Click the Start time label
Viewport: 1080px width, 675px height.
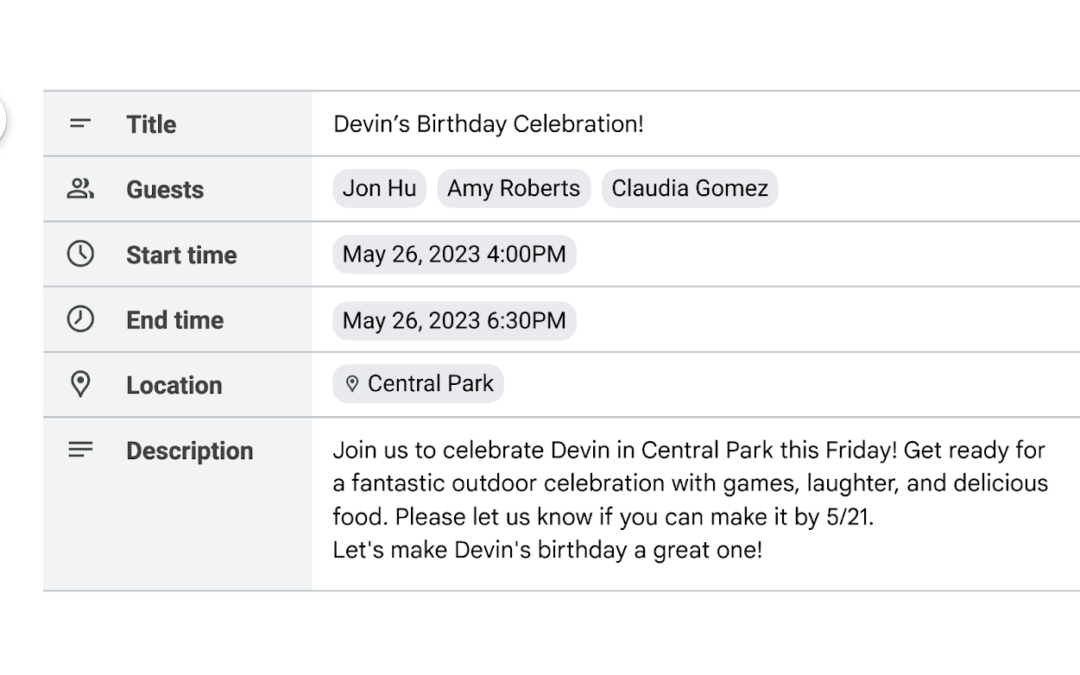tap(182, 255)
